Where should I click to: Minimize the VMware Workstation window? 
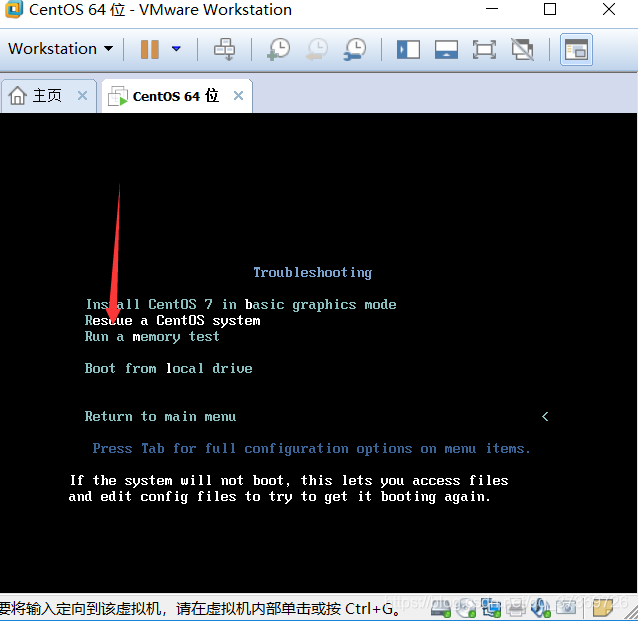(x=492, y=9)
